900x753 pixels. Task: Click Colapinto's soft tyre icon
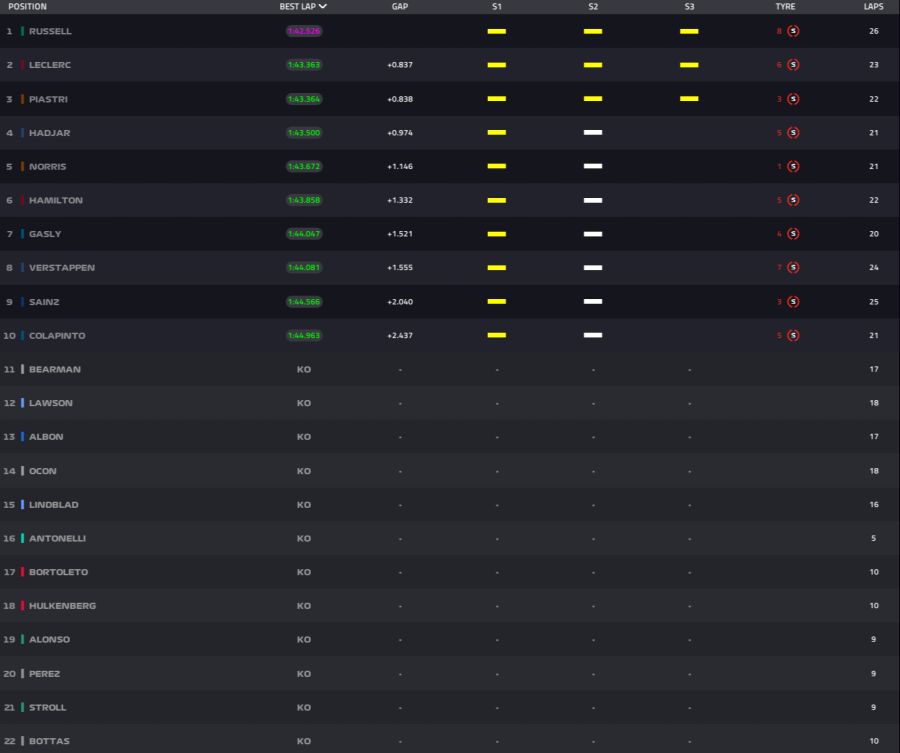click(x=793, y=335)
